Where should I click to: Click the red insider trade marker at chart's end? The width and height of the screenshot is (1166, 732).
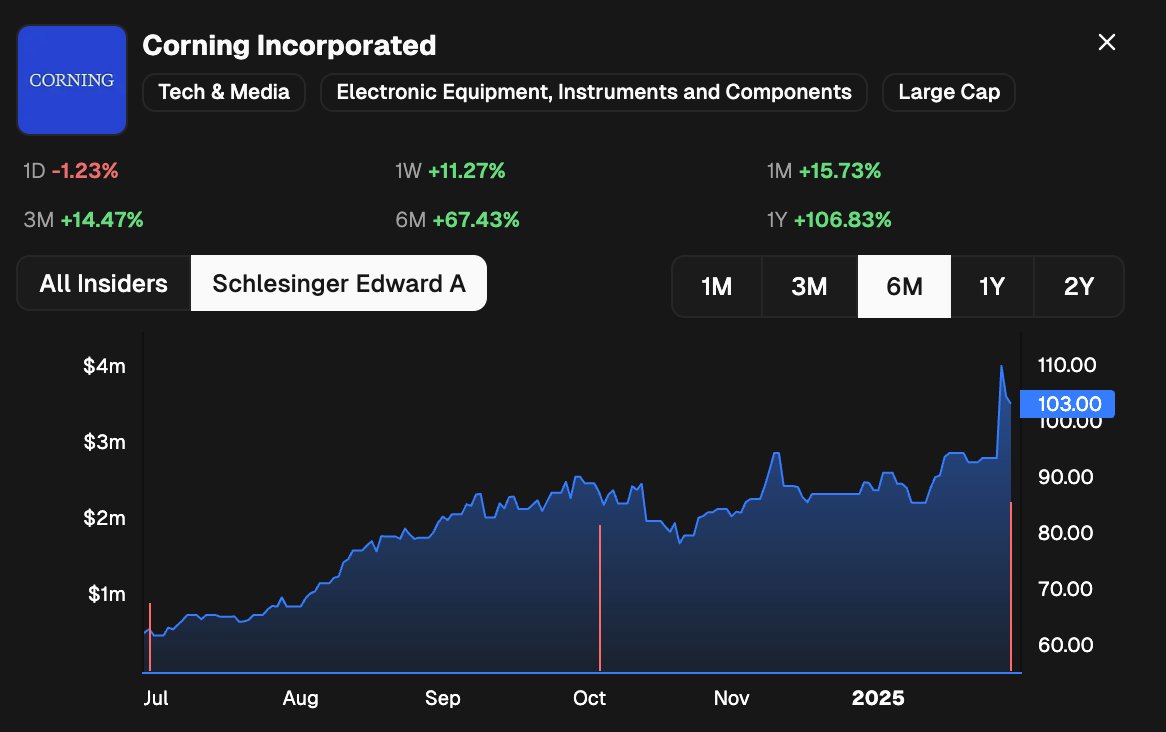[1011, 587]
